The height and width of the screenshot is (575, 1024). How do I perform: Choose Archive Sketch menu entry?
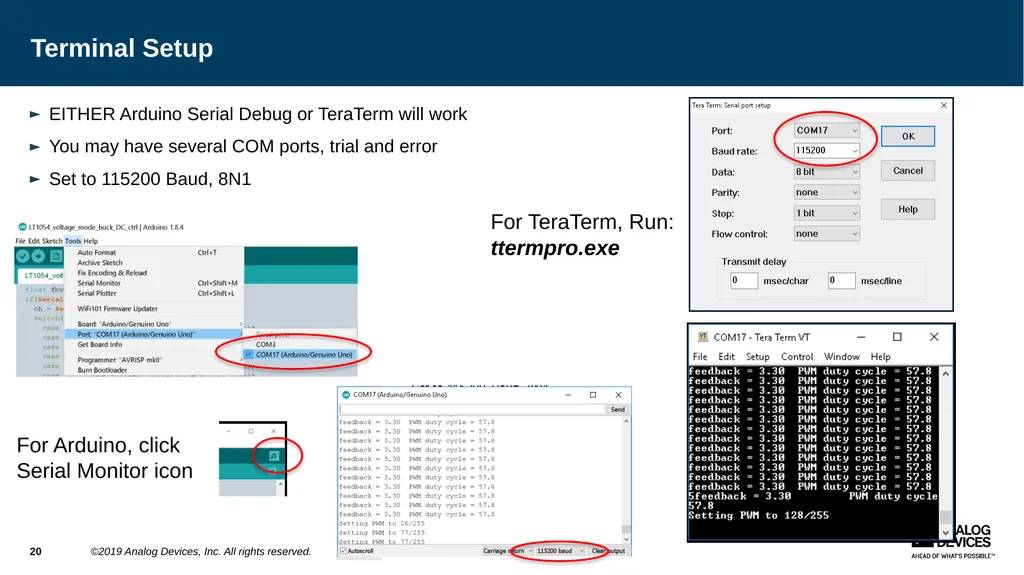tap(154, 263)
